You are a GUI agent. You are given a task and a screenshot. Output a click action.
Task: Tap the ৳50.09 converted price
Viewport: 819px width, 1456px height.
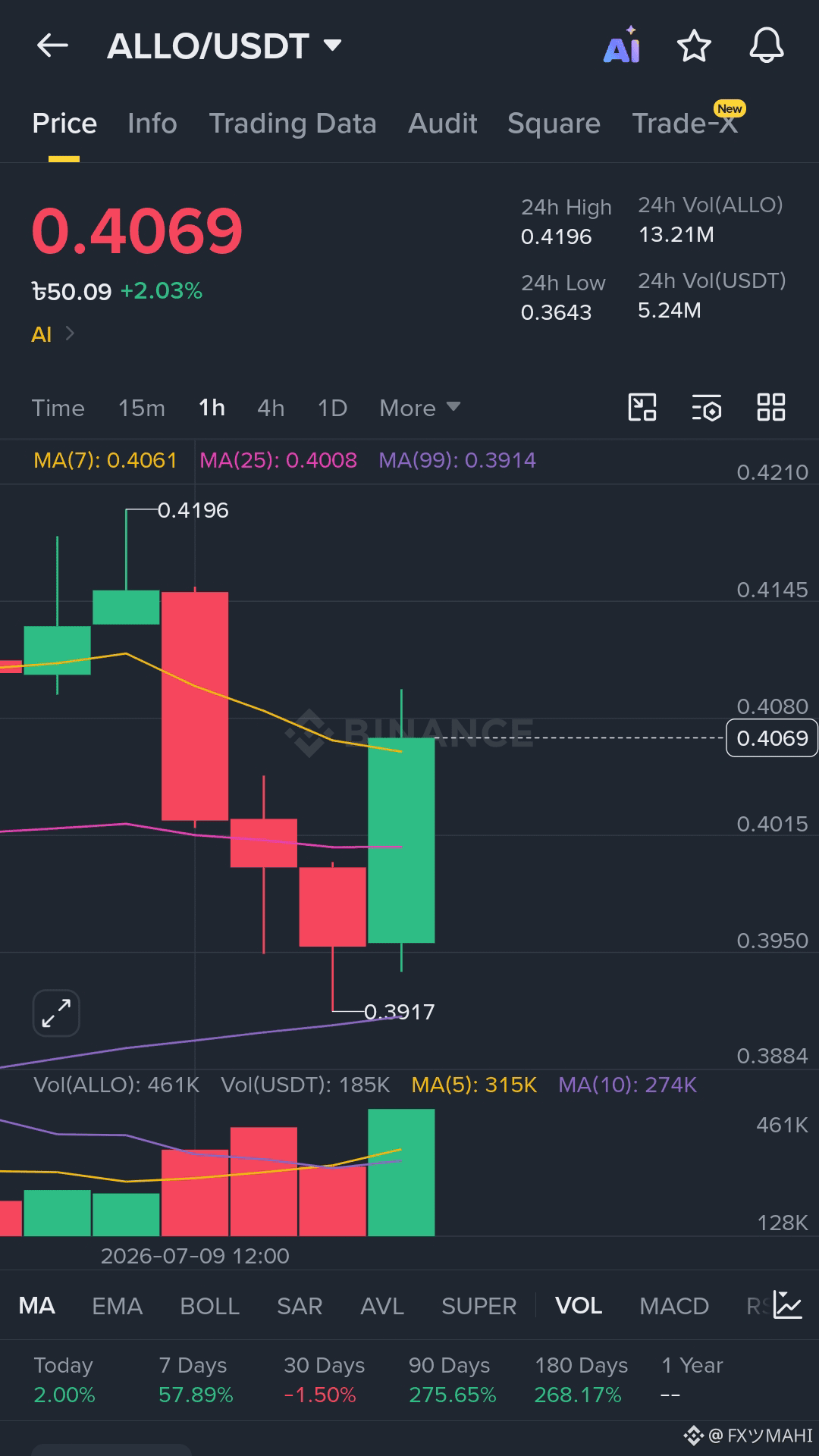coord(71,292)
